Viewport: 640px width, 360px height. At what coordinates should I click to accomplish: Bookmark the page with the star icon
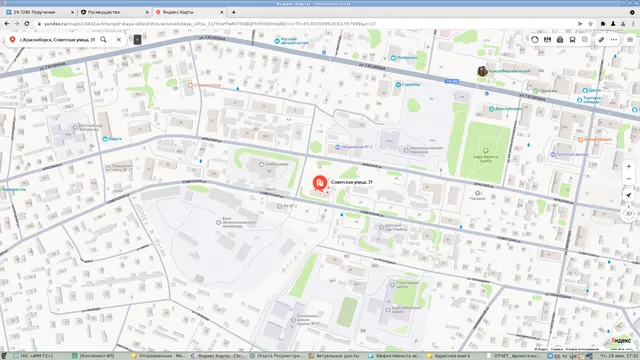coord(591,24)
